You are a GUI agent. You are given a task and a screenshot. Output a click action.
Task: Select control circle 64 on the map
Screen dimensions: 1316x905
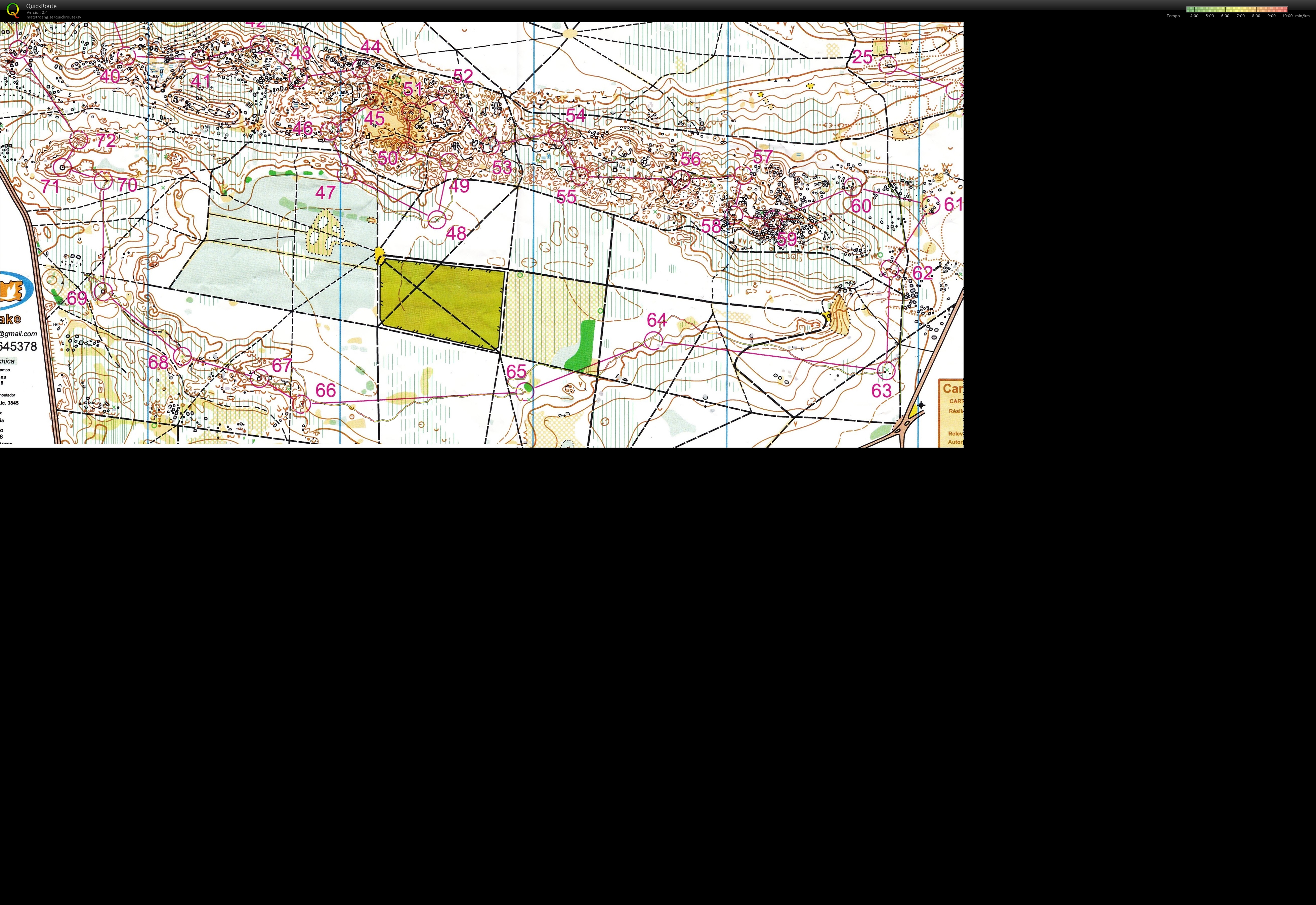click(x=653, y=341)
